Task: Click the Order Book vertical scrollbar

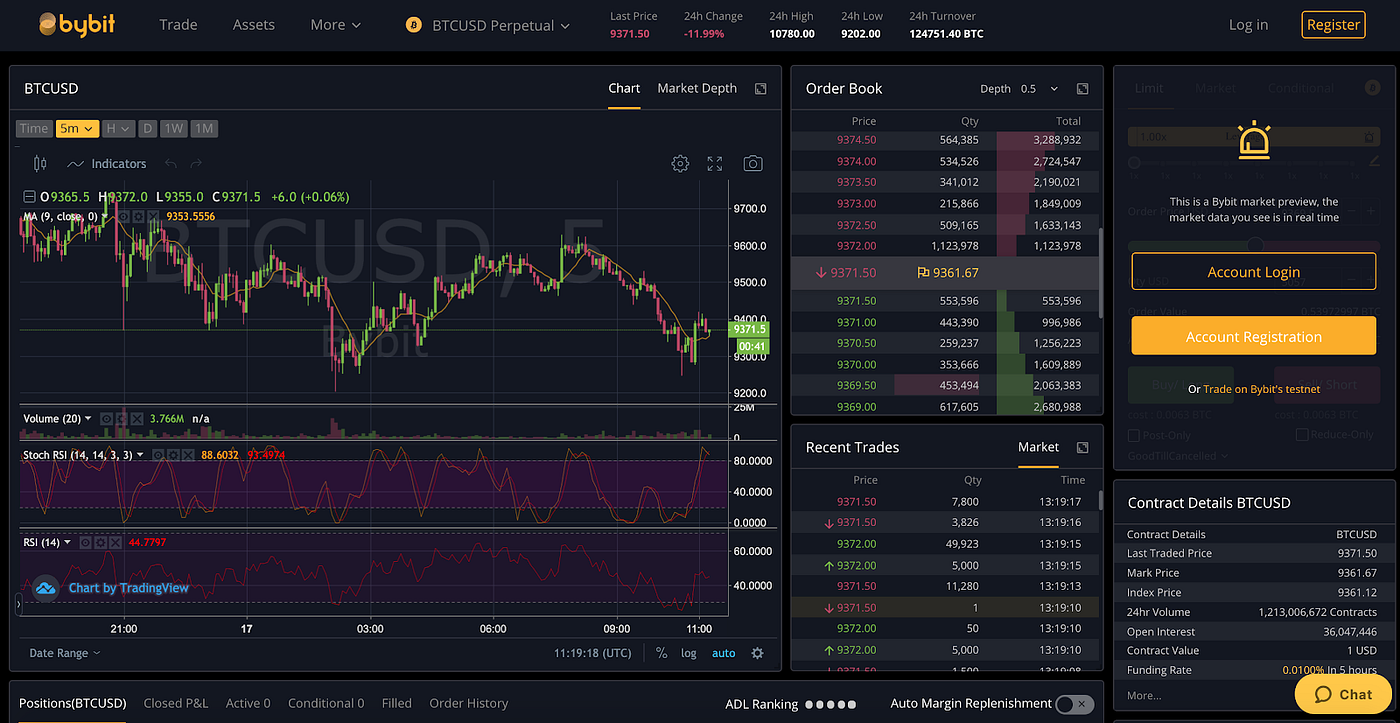Action: 1101,272
